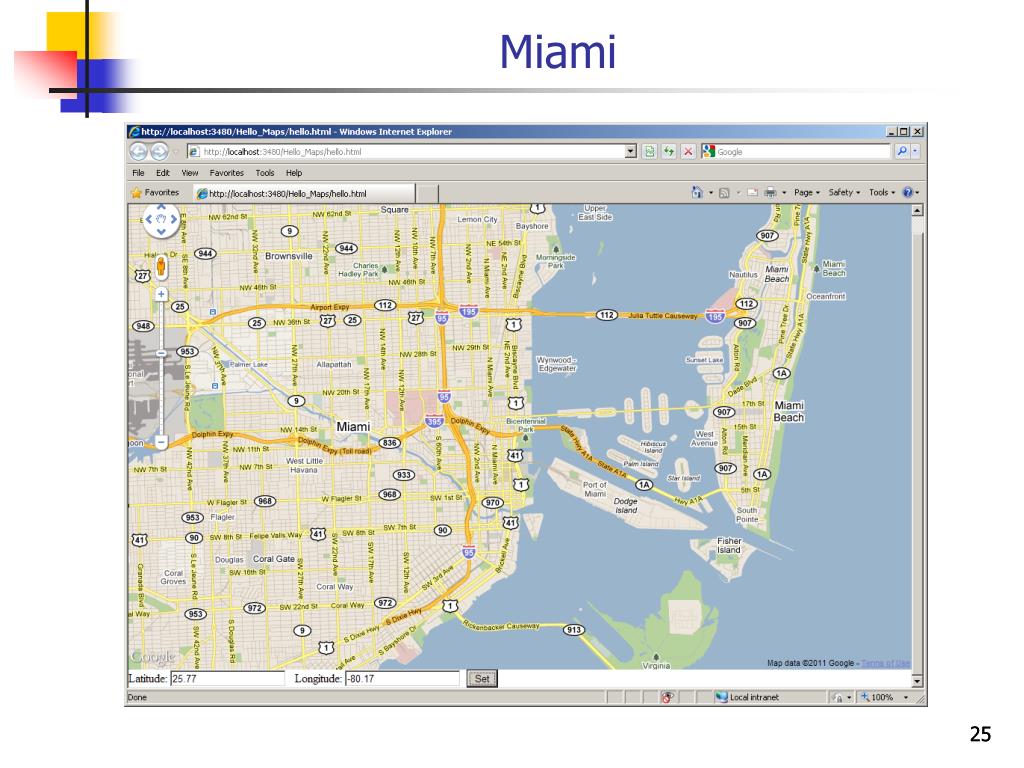This screenshot has width=1024, height=768.
Task: Click the Virginia Key park marker
Action: 656,657
